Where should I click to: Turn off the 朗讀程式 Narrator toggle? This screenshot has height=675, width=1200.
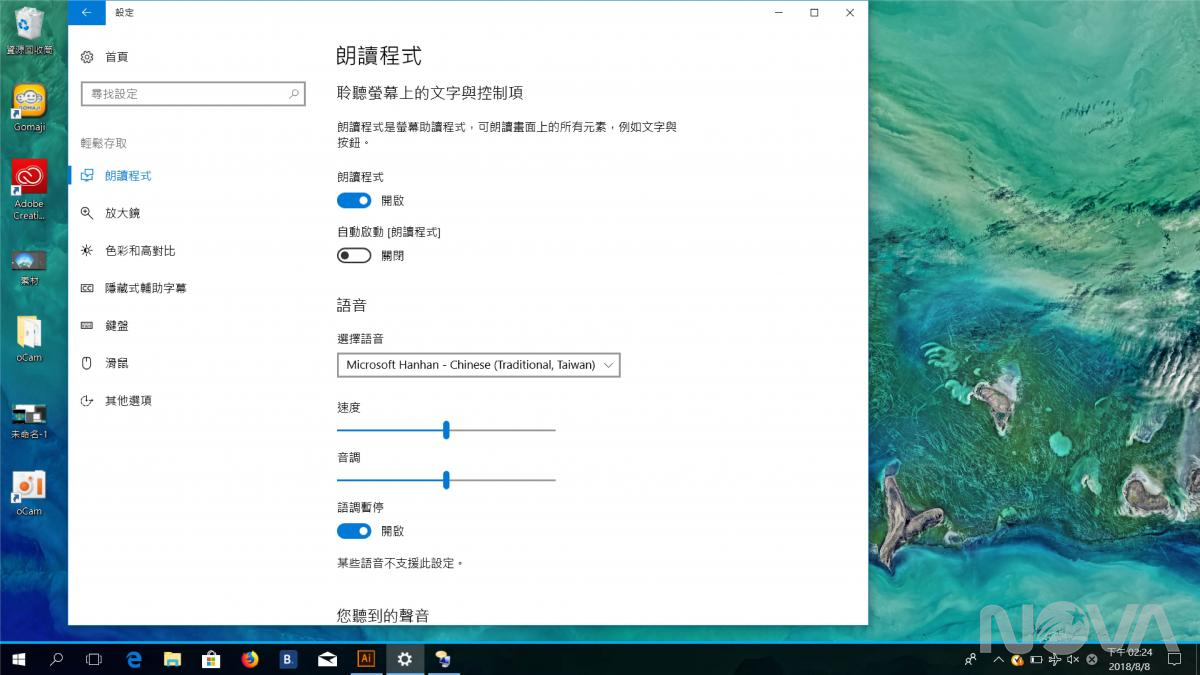coord(354,200)
